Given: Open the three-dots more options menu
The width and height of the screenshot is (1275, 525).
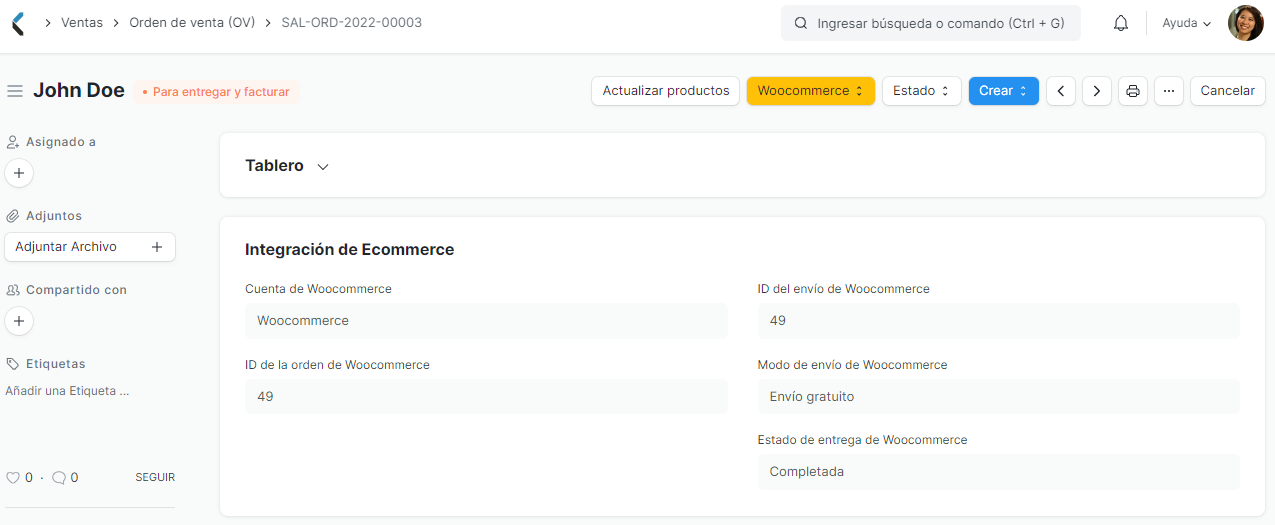Looking at the screenshot, I should [1169, 91].
